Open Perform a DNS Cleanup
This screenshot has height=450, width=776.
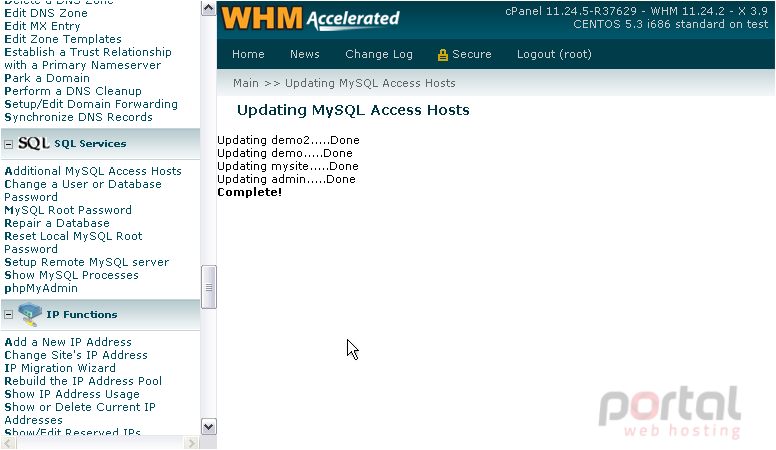[73, 91]
